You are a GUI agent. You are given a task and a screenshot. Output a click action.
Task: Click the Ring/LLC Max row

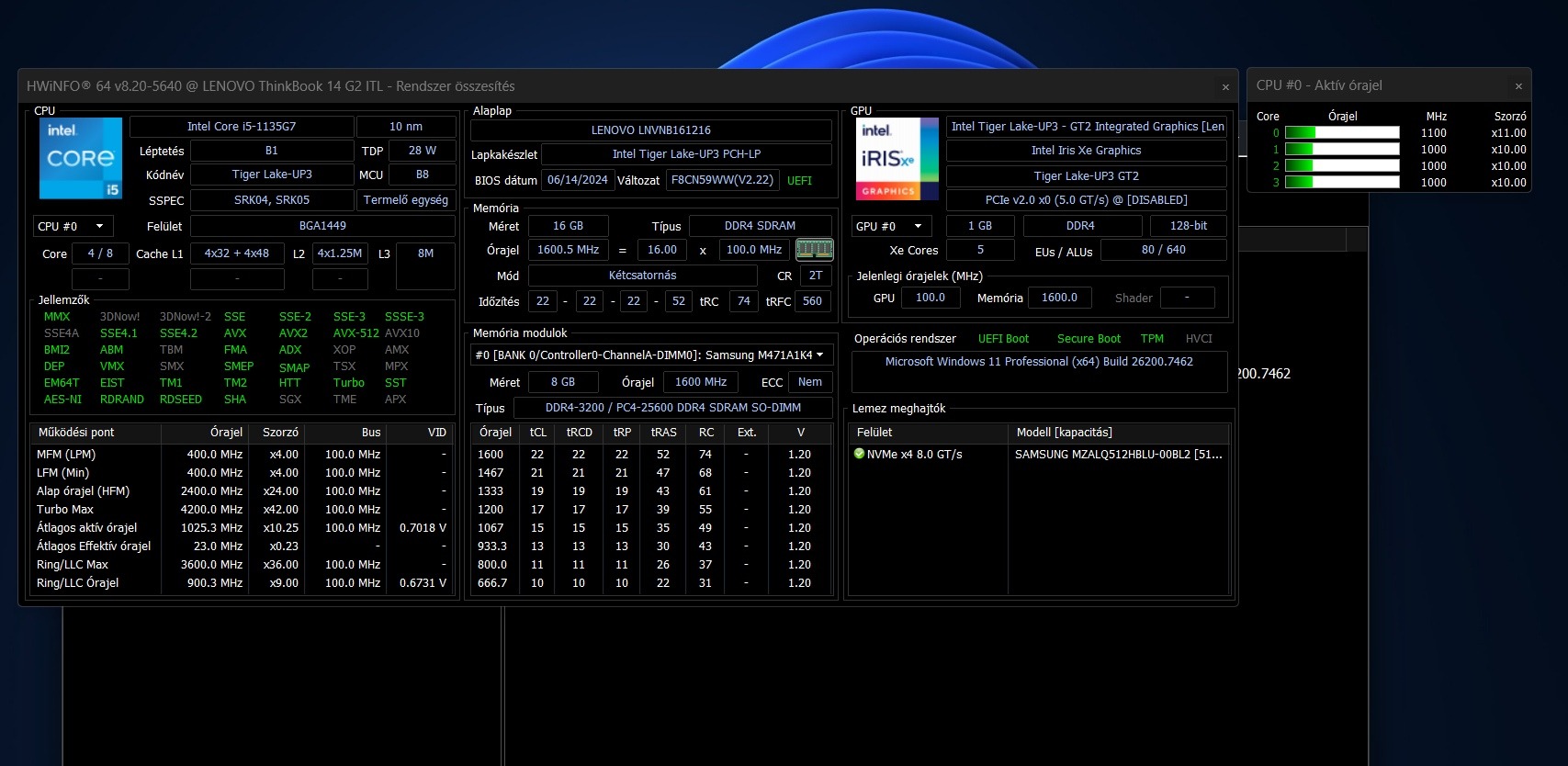click(243, 565)
